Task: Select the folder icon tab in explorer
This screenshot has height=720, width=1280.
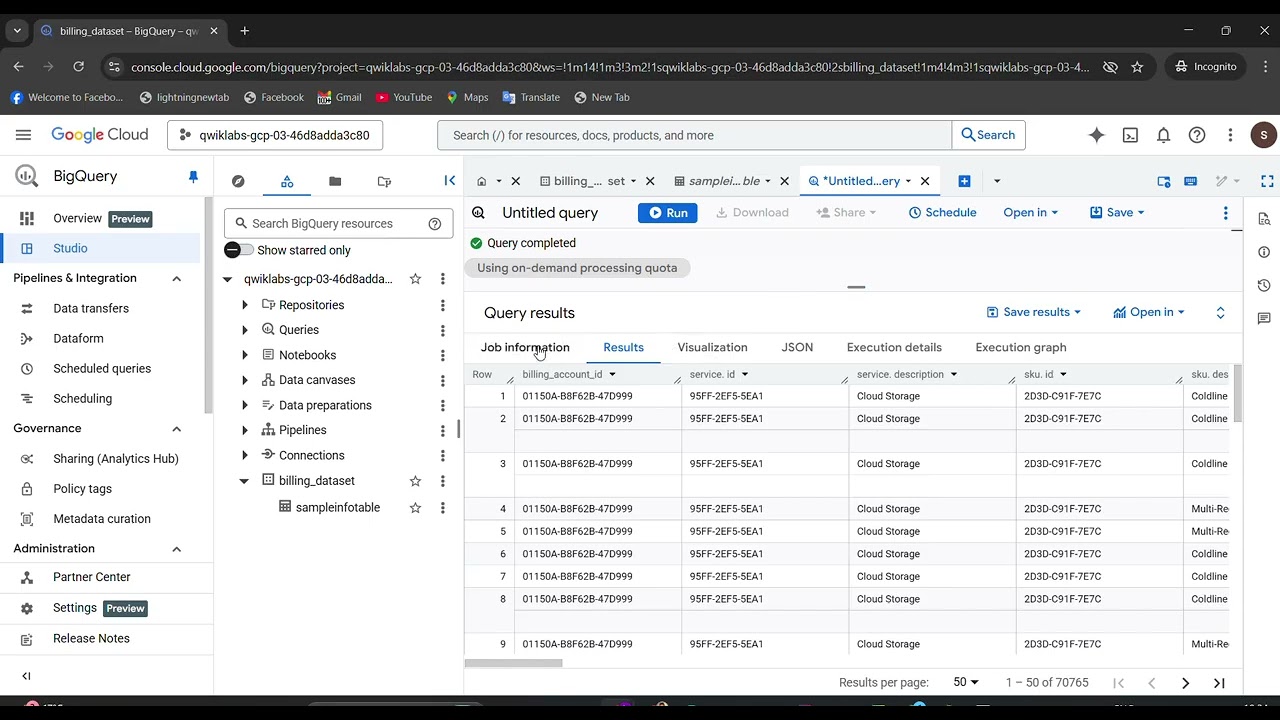Action: point(335,181)
